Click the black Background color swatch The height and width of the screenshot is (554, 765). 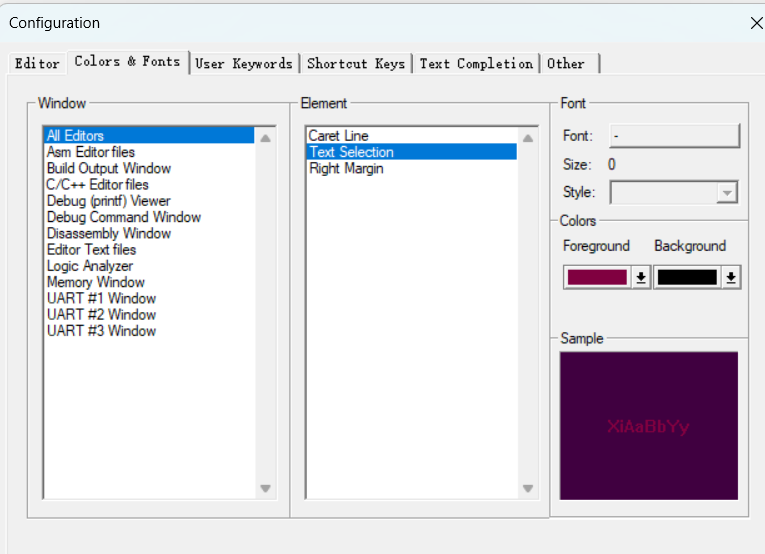[x=687, y=278]
